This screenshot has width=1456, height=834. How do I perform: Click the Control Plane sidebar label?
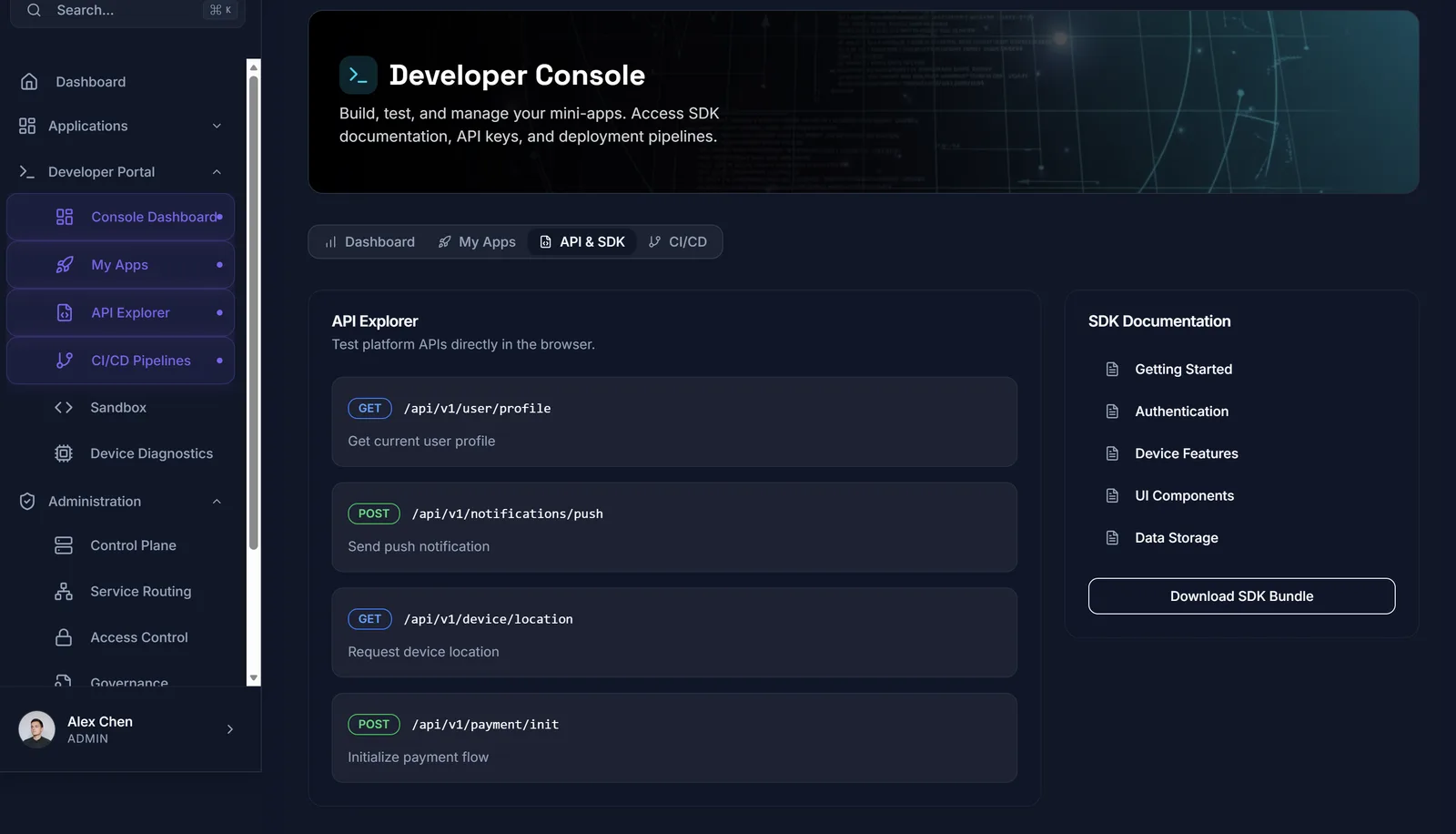133,545
